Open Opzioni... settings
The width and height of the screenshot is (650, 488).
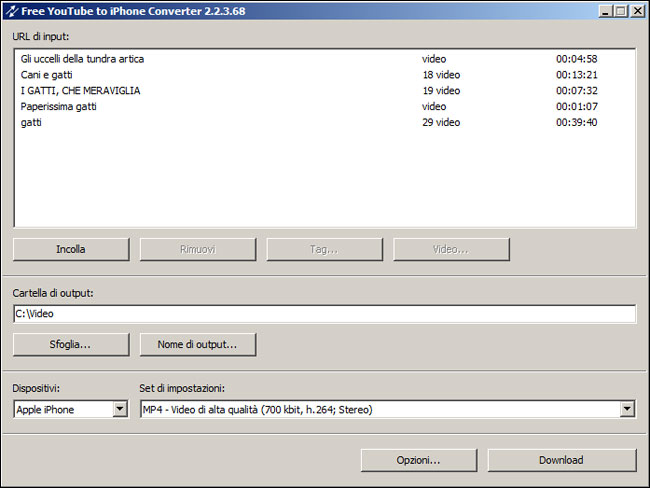tap(419, 460)
